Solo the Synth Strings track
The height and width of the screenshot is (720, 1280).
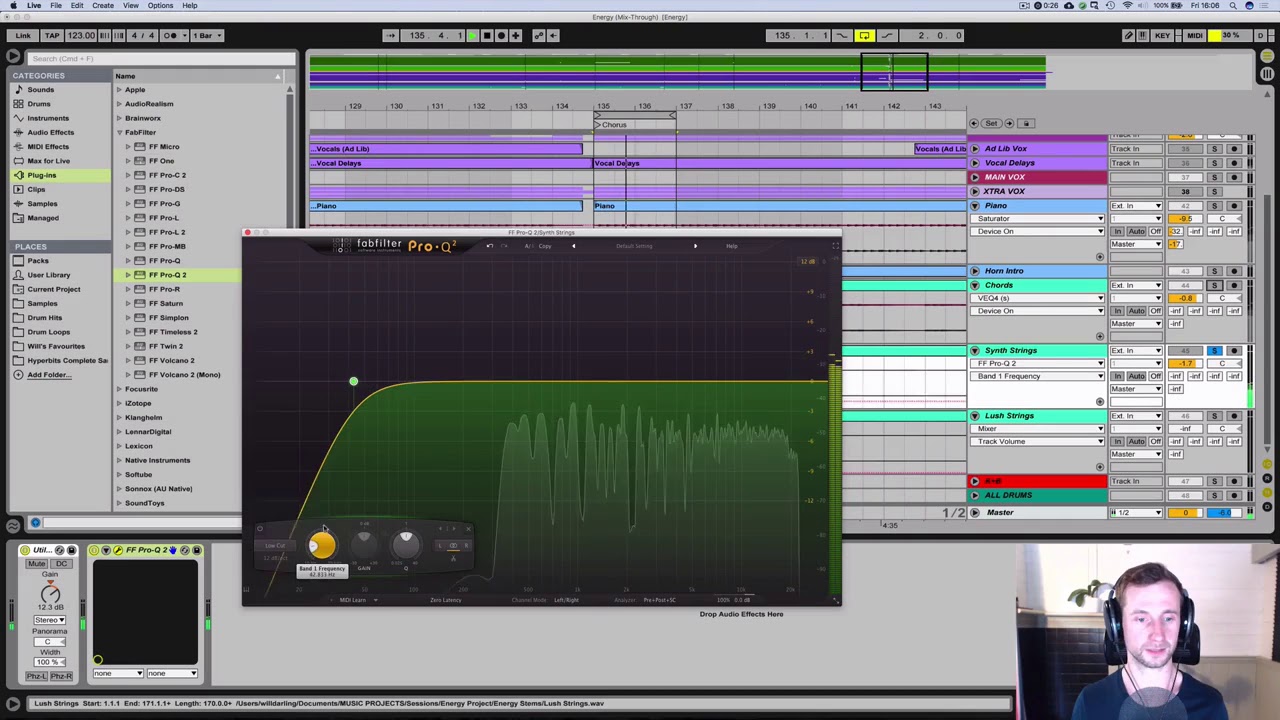pyautogui.click(x=1214, y=351)
